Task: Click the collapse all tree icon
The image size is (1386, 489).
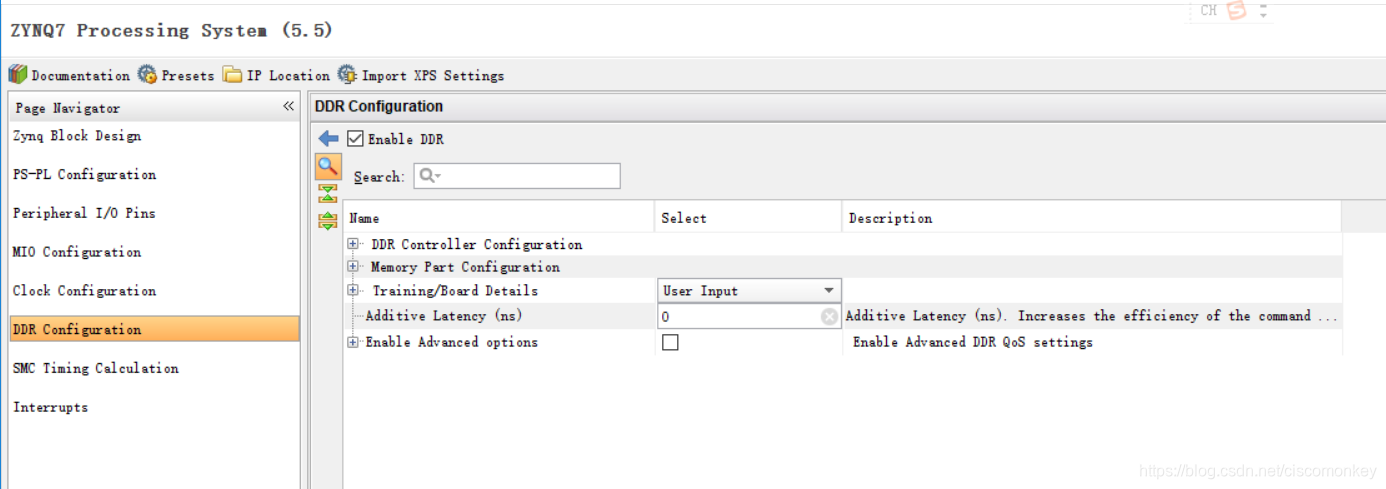Action: [x=328, y=194]
